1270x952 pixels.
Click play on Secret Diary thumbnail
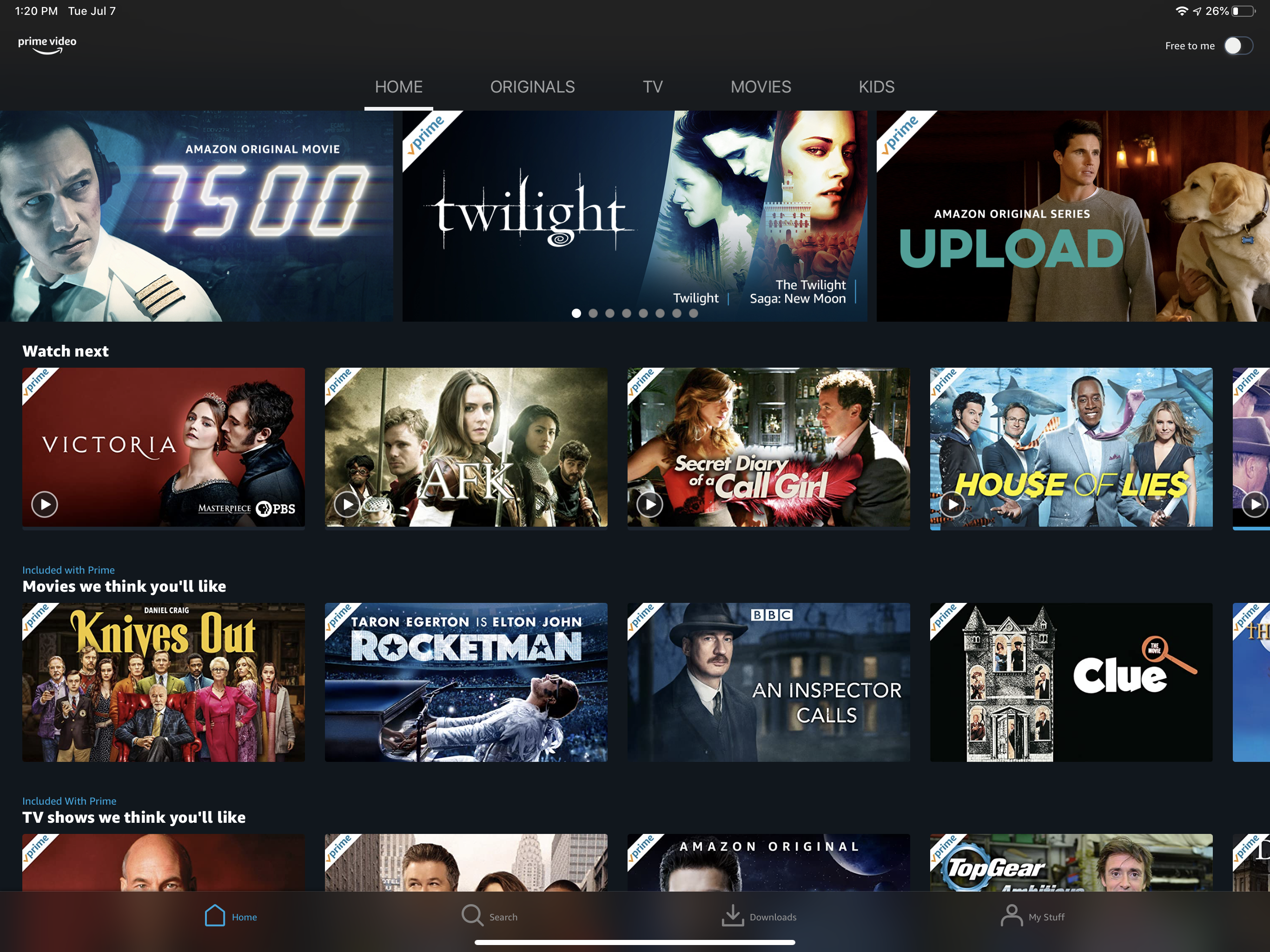click(x=651, y=503)
